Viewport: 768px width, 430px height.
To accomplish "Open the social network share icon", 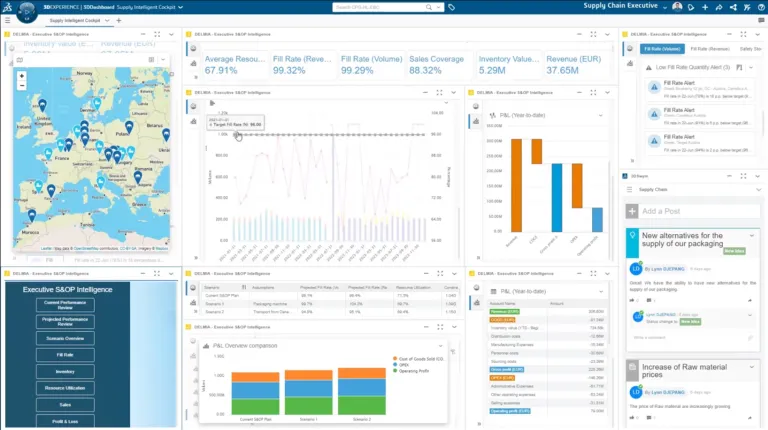I will pos(733,7).
